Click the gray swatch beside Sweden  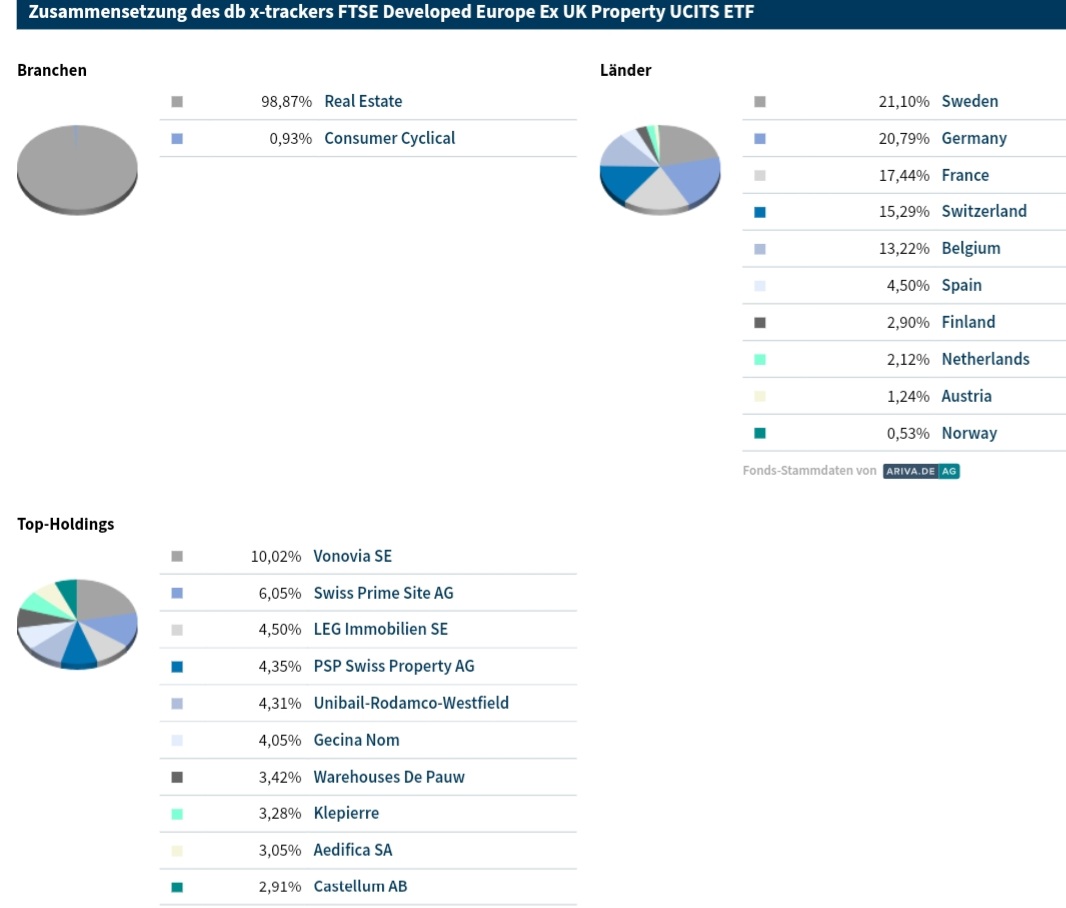pyautogui.click(x=760, y=102)
